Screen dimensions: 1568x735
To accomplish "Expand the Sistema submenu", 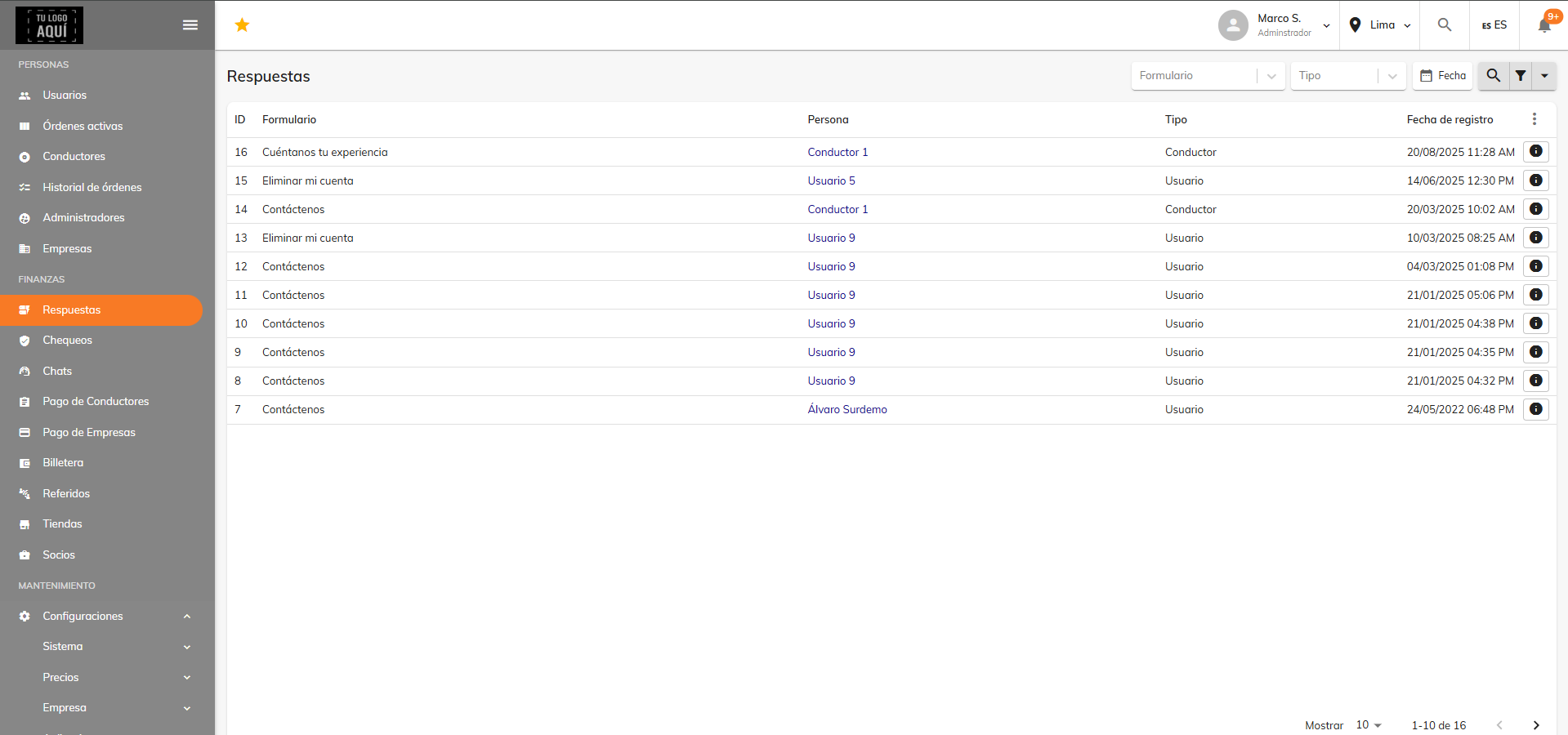I will 107,647.
